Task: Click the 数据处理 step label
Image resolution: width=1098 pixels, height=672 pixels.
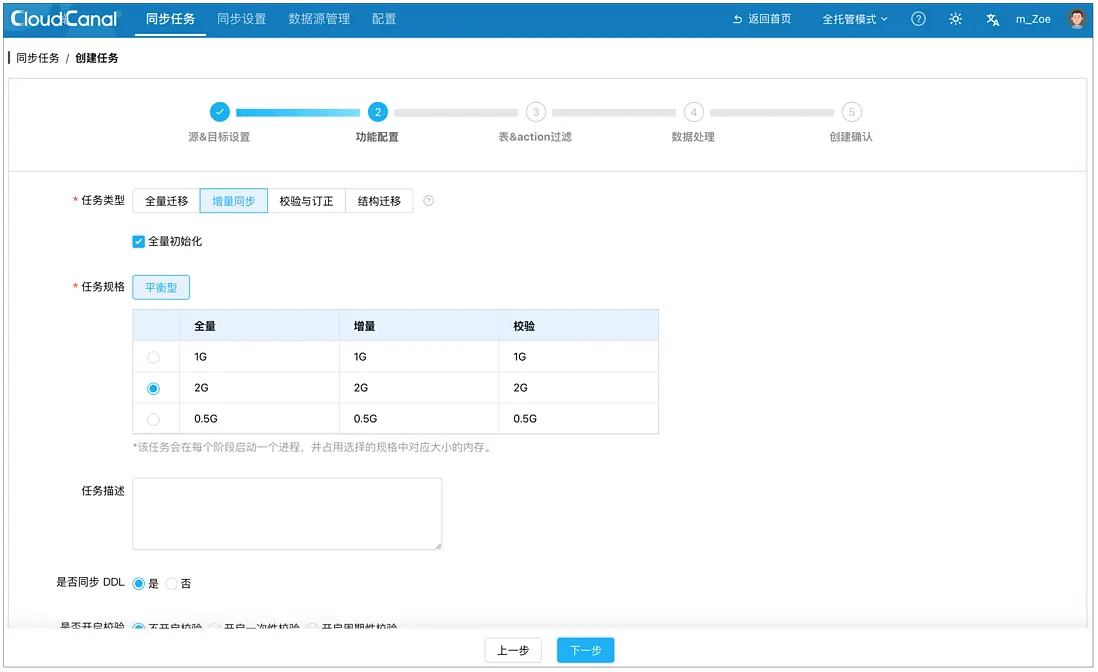Action: tap(693, 137)
